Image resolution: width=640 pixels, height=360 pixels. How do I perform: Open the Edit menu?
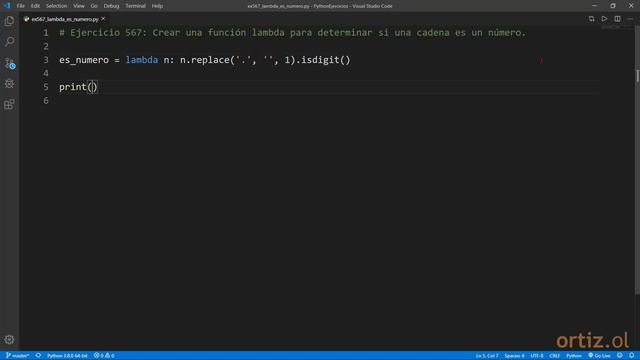point(36,6)
